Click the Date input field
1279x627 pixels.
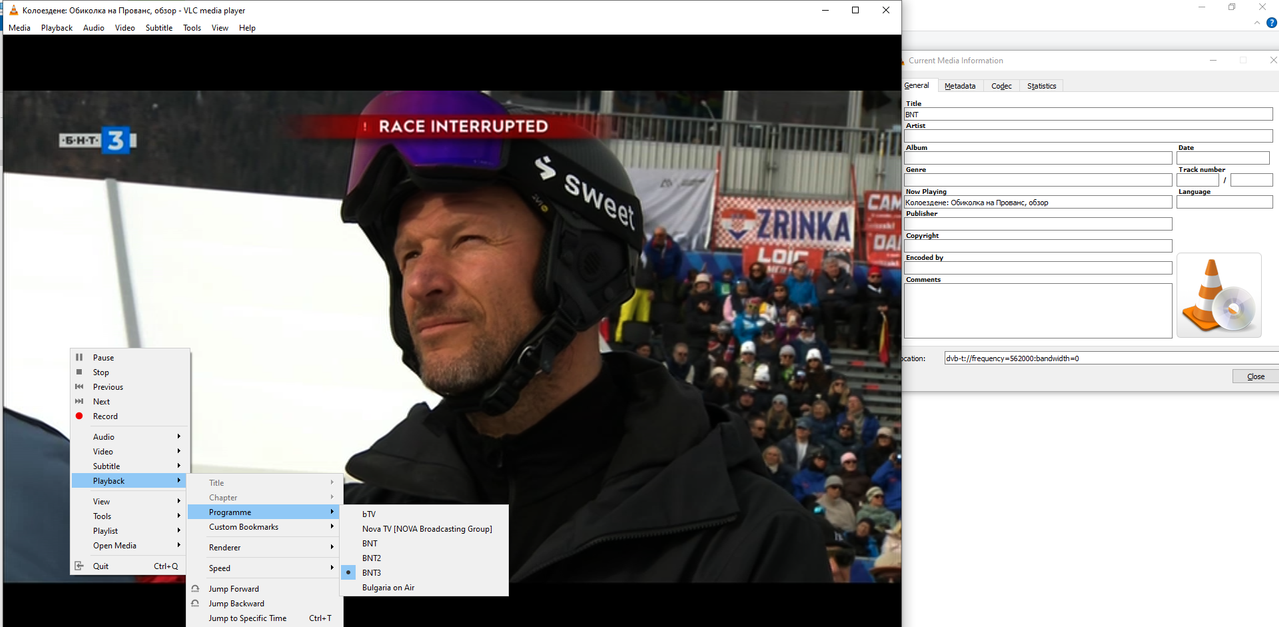(x=1223, y=158)
